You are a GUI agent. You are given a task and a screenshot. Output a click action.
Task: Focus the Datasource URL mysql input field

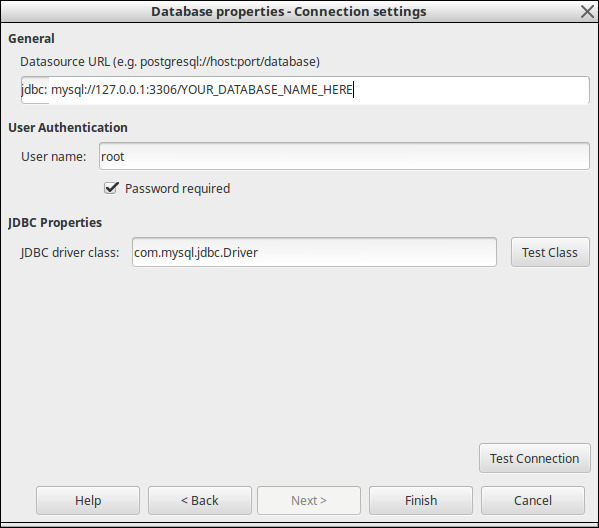[x=319, y=90]
